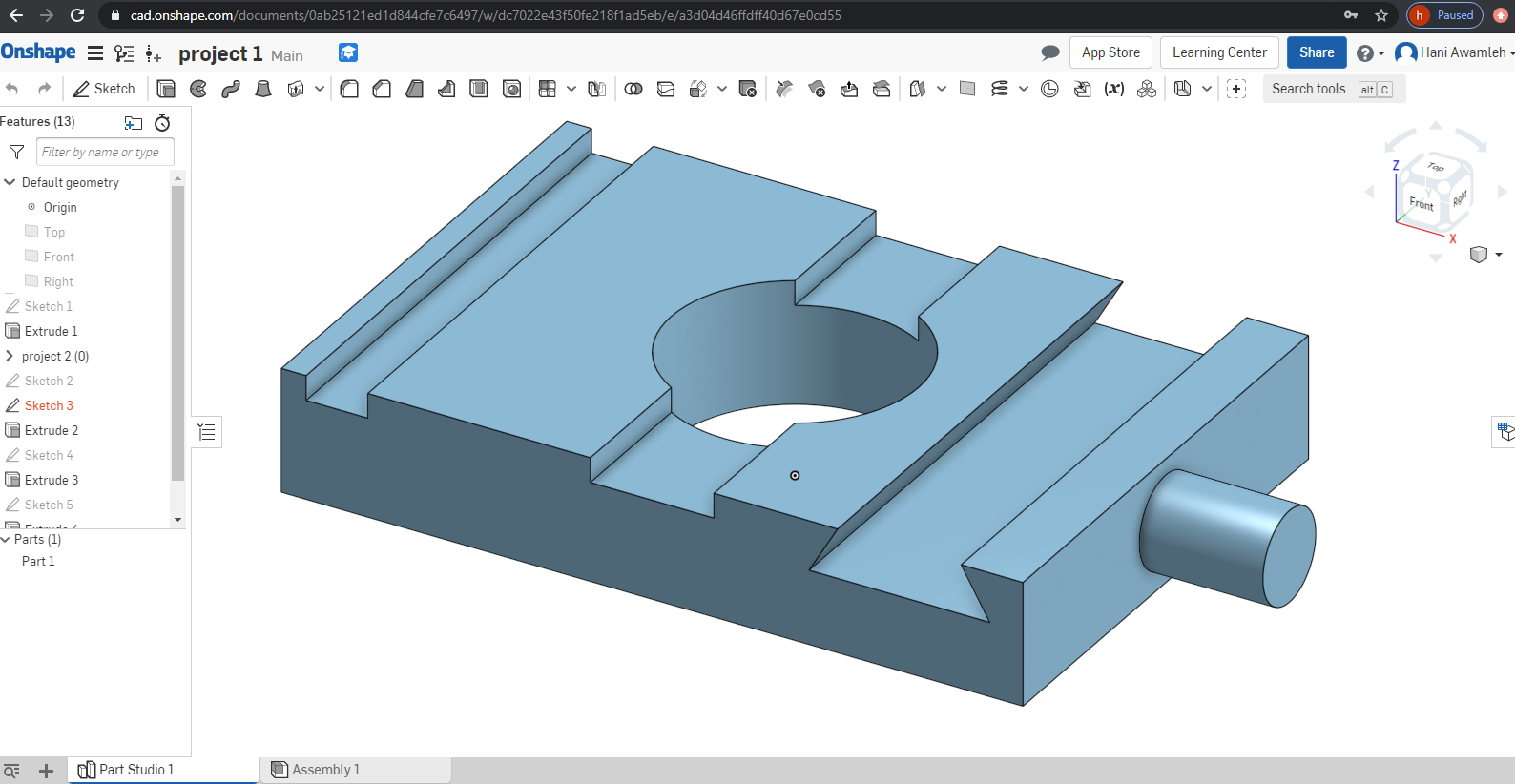Viewport: 1515px width, 784px height.
Task: Expand the project 2 (0) folder
Action: click(10, 356)
